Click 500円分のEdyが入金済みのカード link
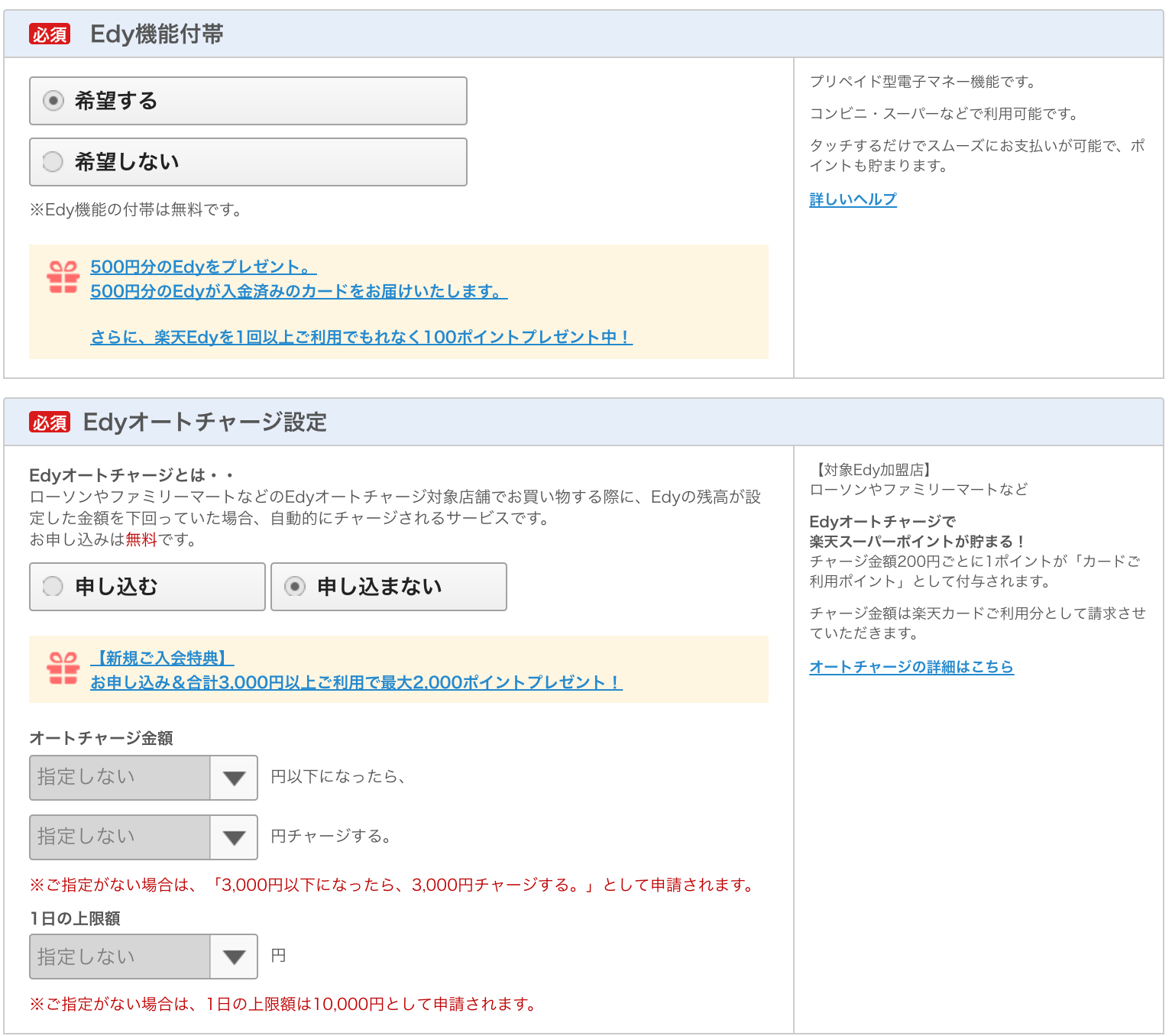The image size is (1172, 1036). pyautogui.click(x=299, y=291)
